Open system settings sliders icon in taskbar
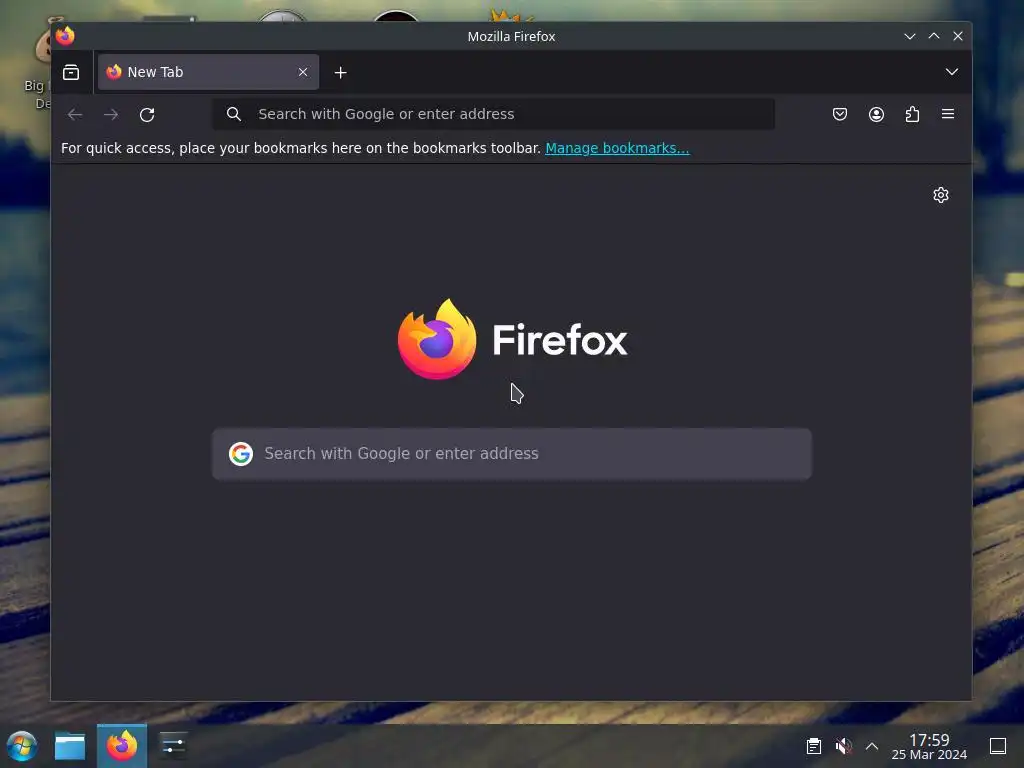 (173, 746)
